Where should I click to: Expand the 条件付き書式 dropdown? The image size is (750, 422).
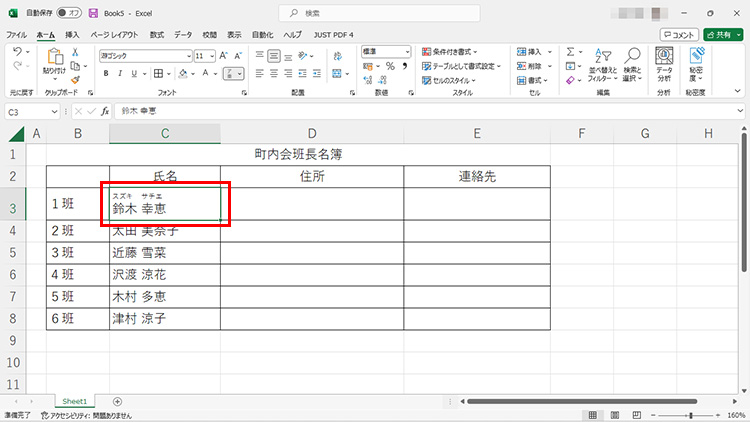click(450, 52)
